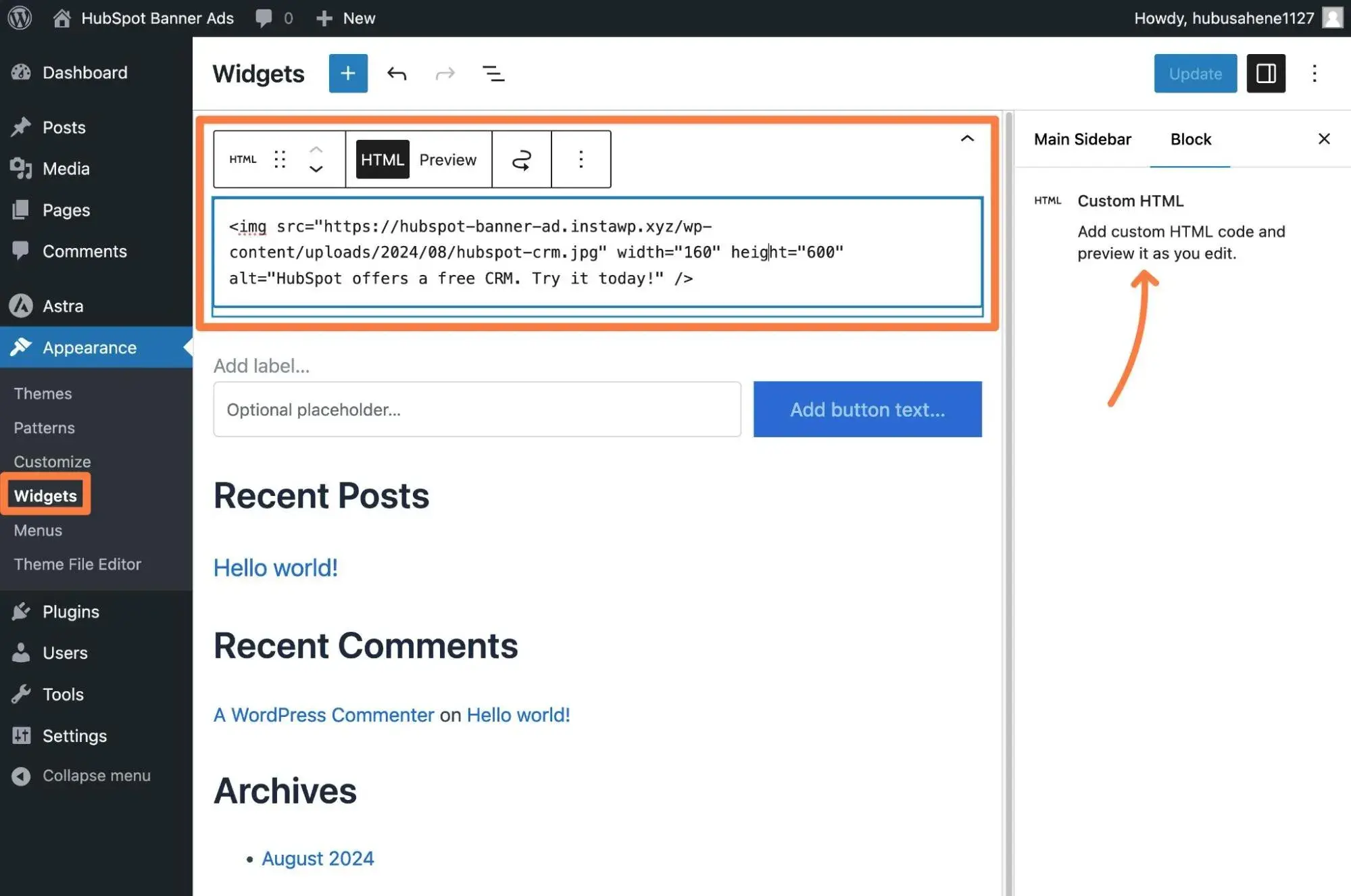Open the editor Options kebab menu
1351x896 pixels.
1315,74
